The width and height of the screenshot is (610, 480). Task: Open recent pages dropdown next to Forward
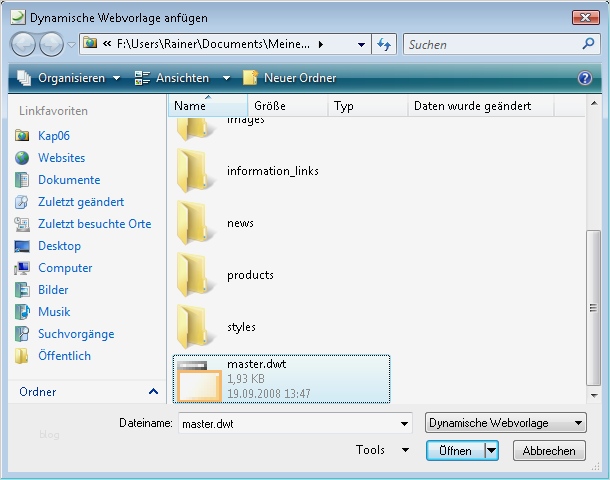coord(71,45)
